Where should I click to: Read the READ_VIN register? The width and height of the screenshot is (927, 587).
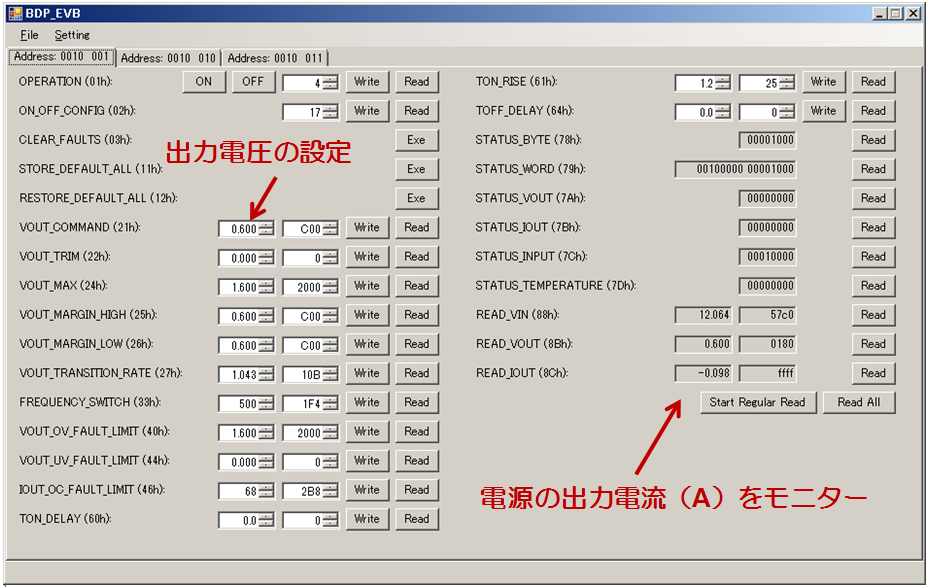(x=873, y=315)
